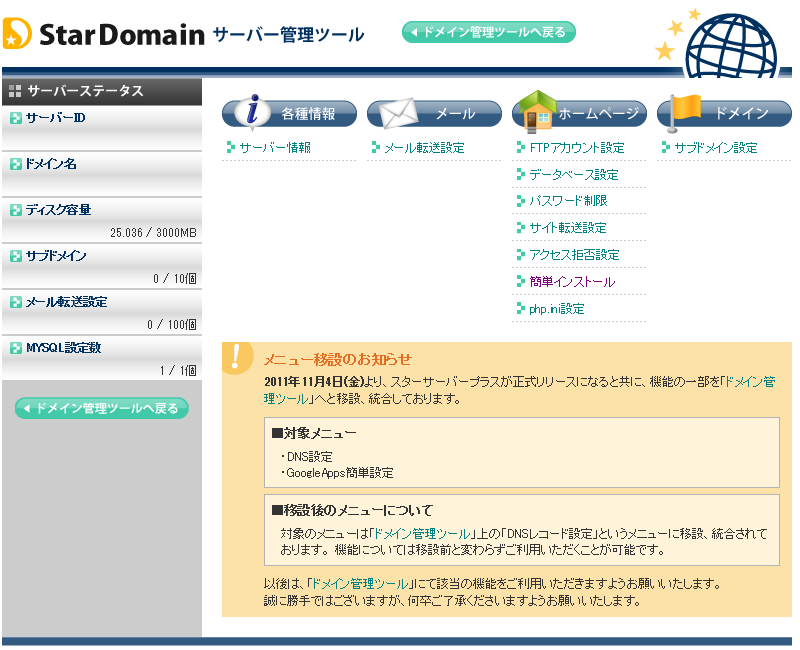The width and height of the screenshot is (800, 650).
Task: Expand the サブドメイン status row
Action: coord(16,256)
